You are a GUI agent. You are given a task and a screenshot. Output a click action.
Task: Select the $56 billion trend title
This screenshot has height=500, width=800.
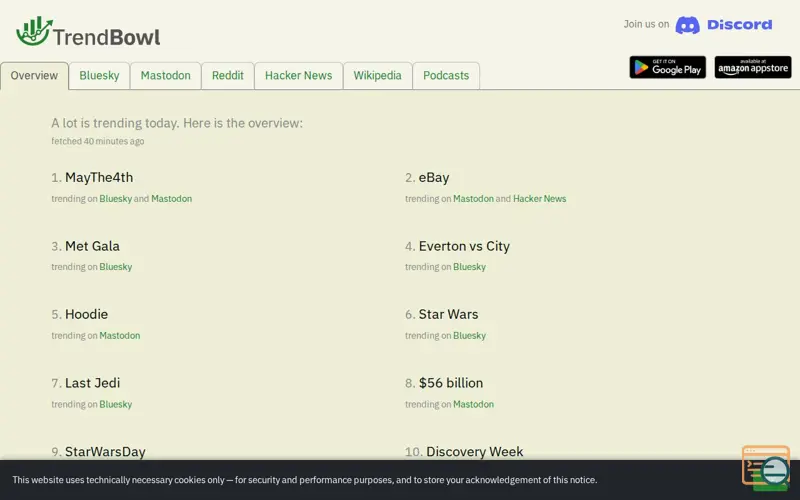pos(451,383)
